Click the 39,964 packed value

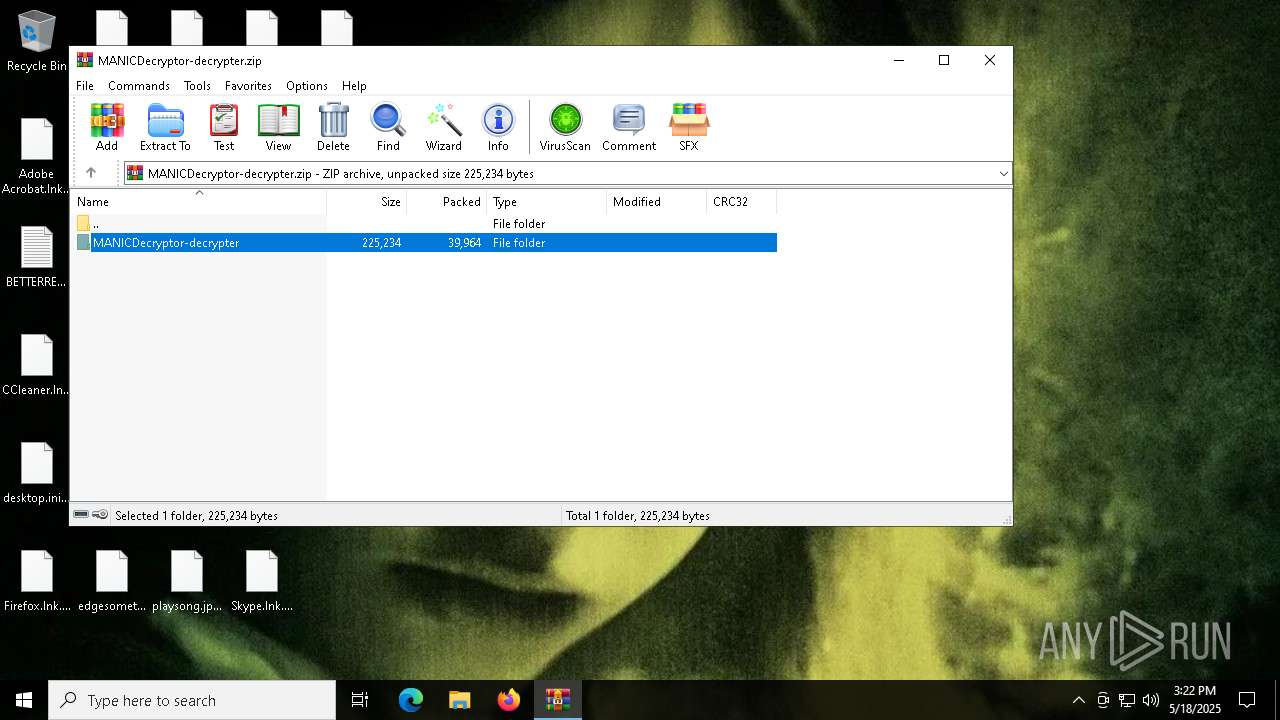464,243
